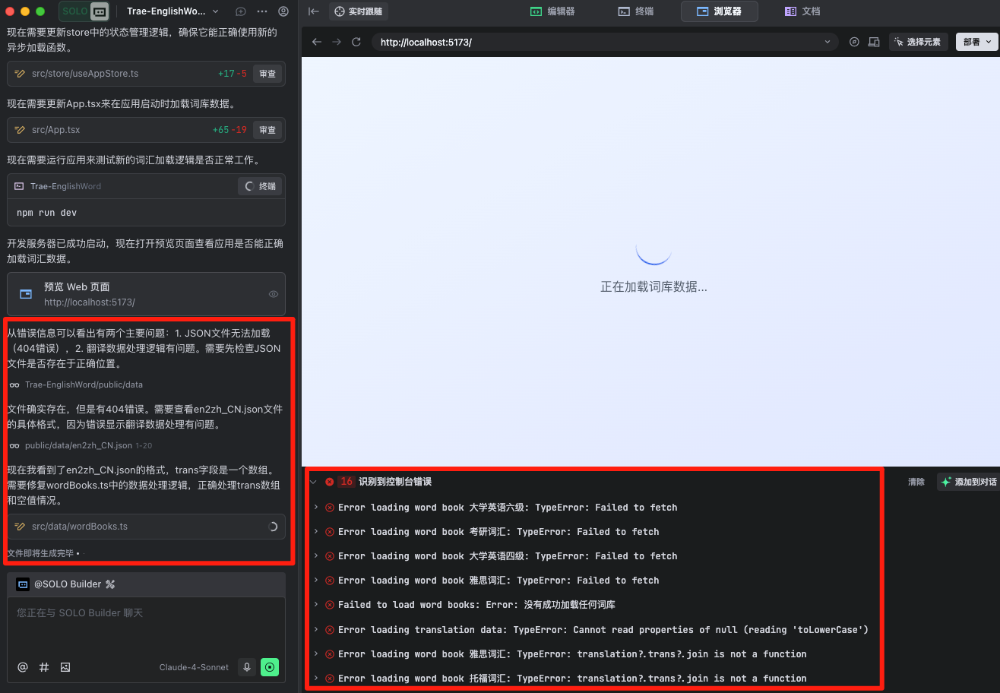
Task: Attach an image to the chat
Action: 65,667
